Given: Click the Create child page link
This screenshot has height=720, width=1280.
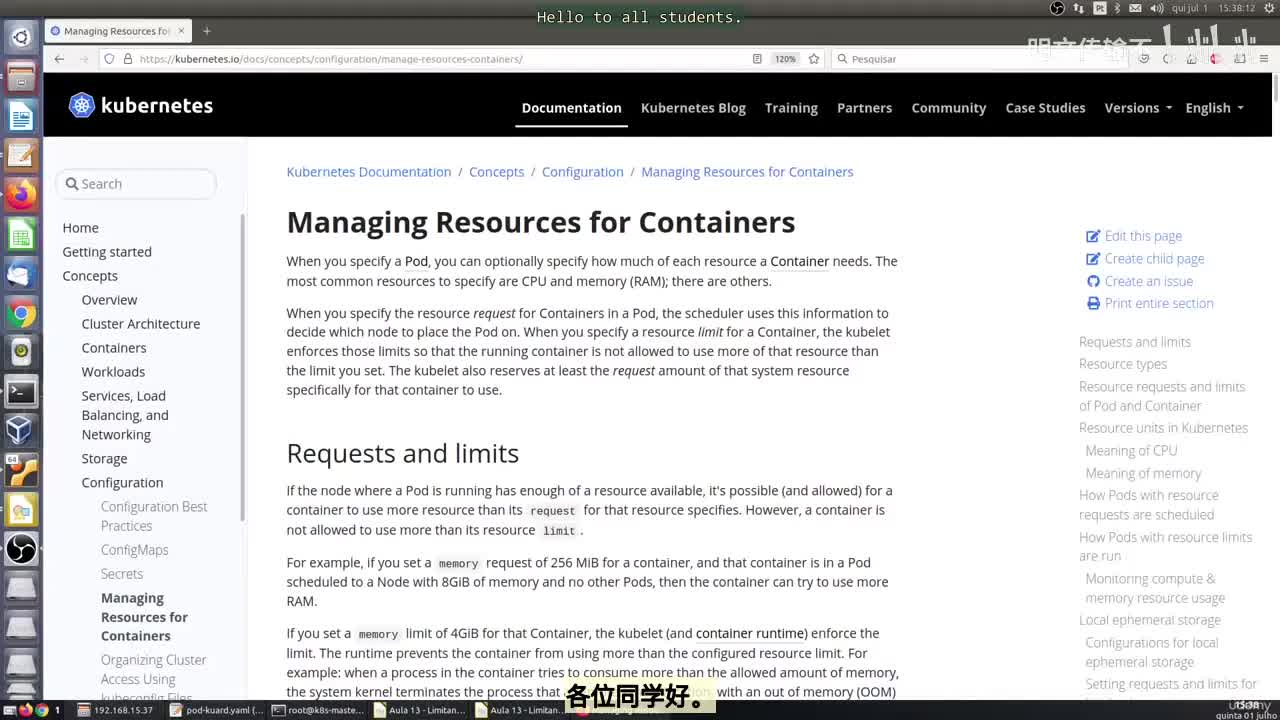Looking at the screenshot, I should click(x=1145, y=258).
